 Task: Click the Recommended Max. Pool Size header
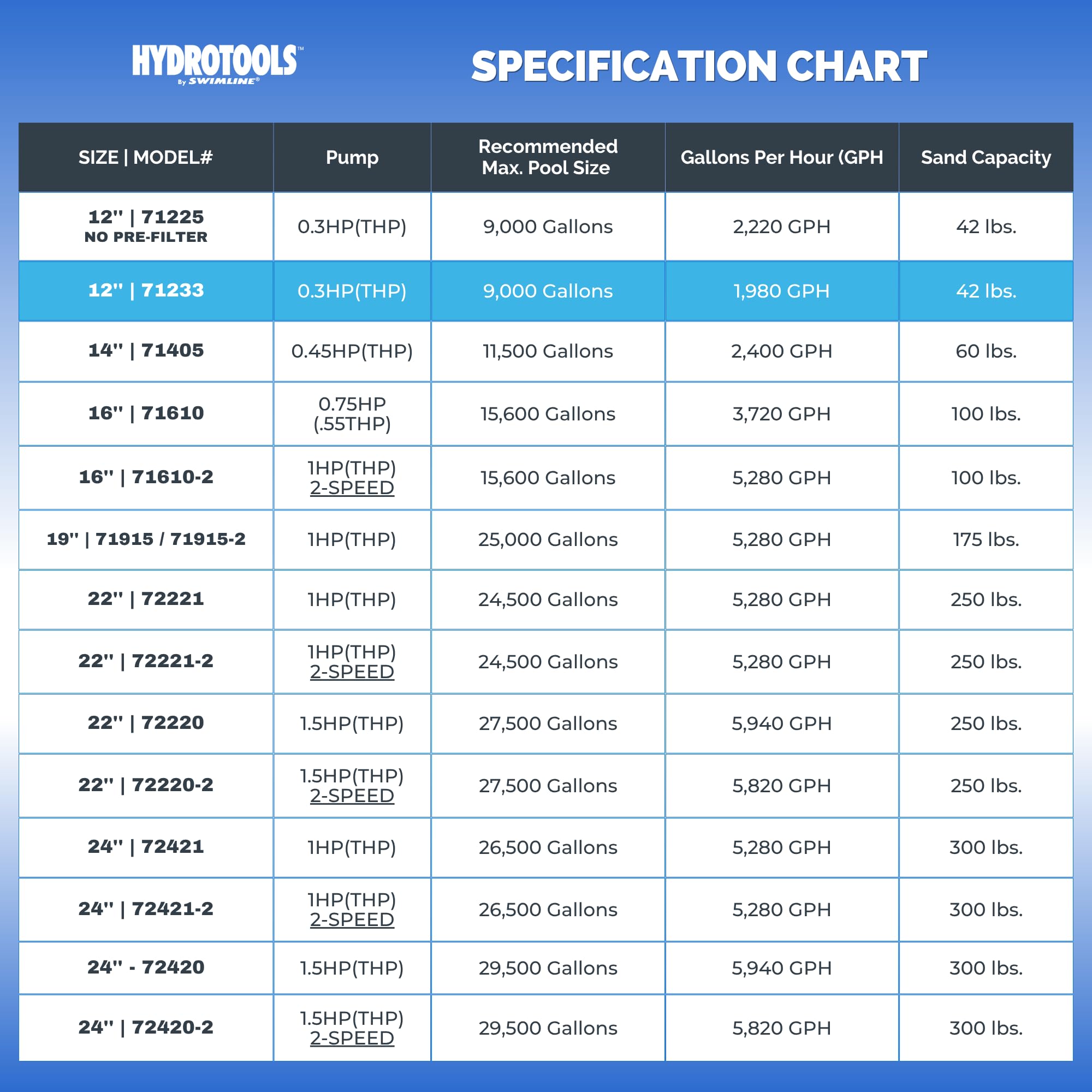(547, 157)
